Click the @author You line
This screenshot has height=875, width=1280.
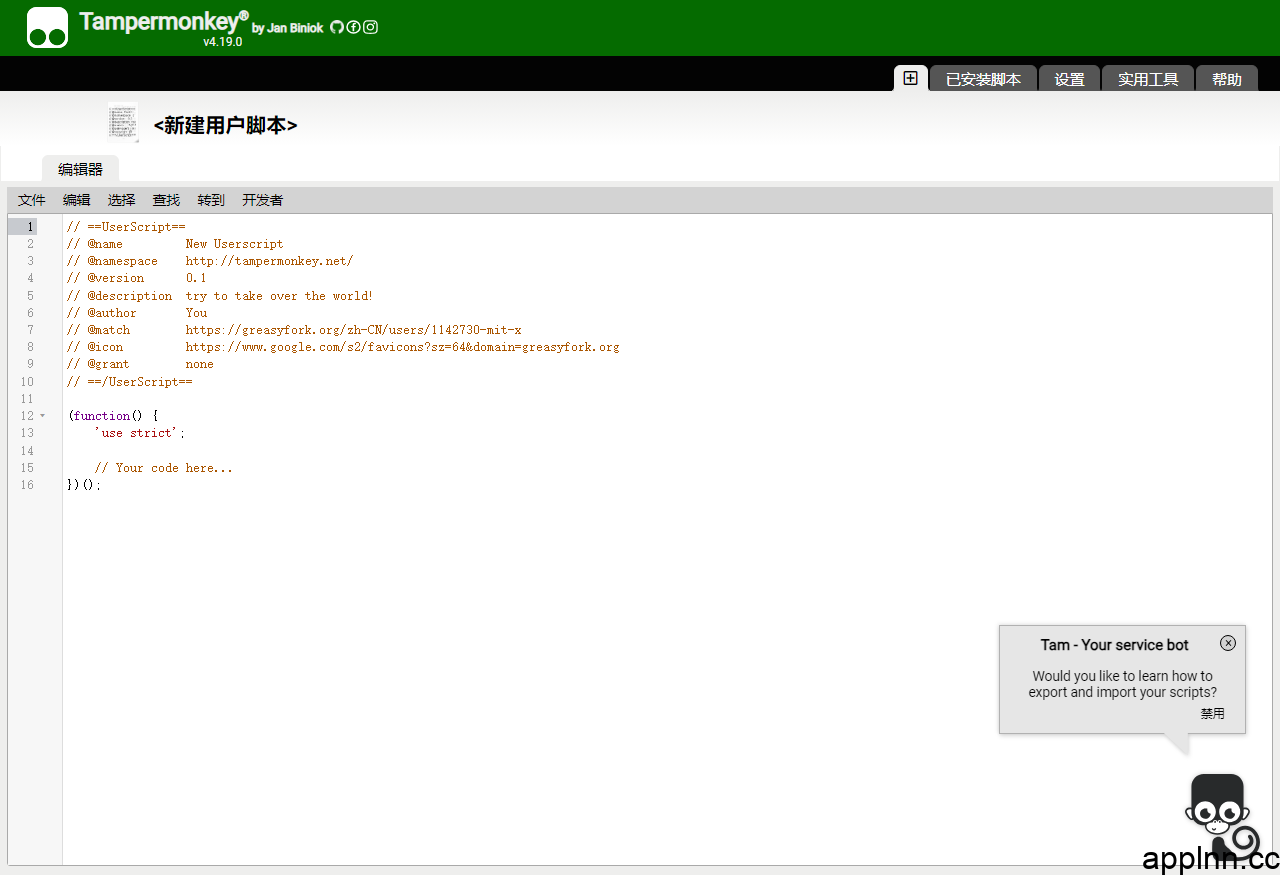[137, 313]
